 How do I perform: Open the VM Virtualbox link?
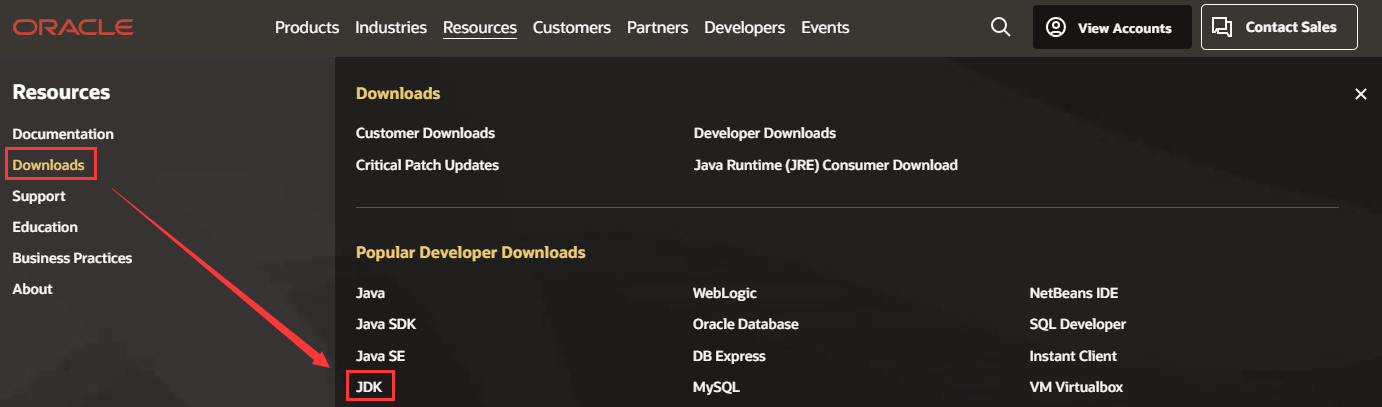pos(1076,387)
